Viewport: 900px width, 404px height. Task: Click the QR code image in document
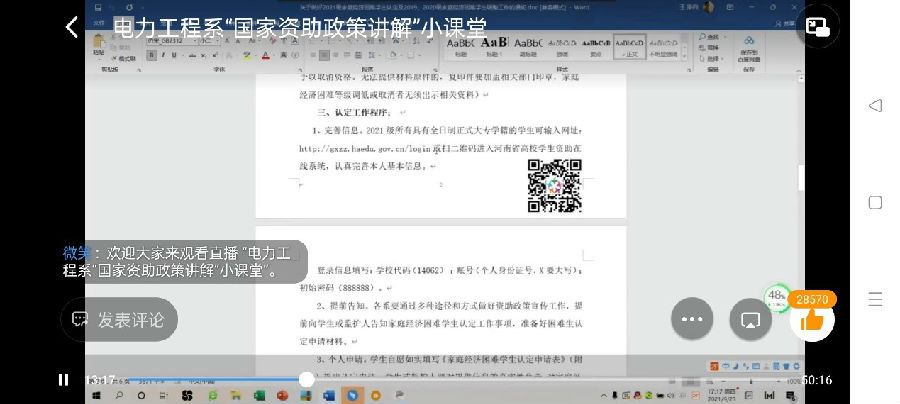click(x=554, y=186)
